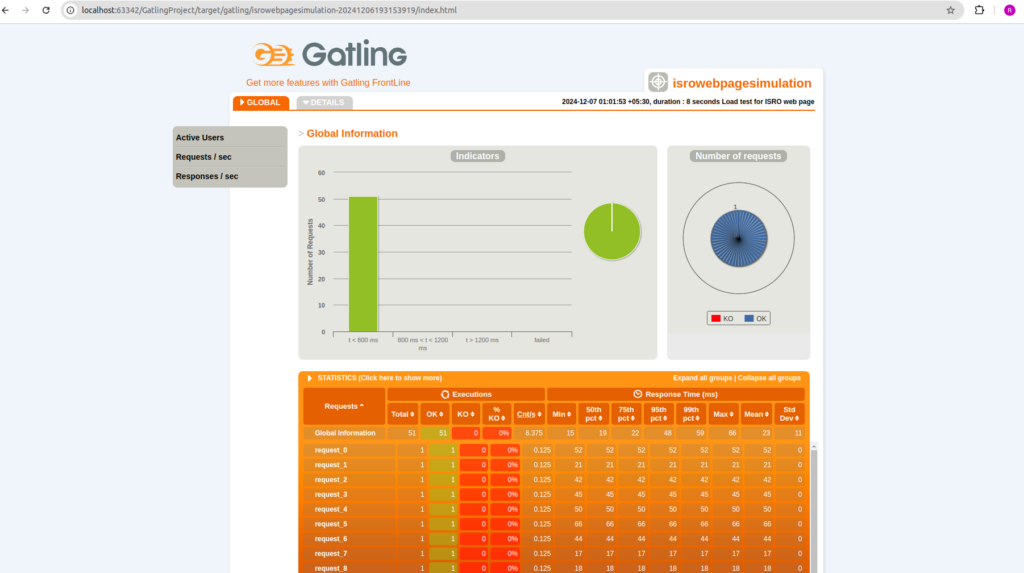Open Get more features with Gatling FrontLine link
This screenshot has width=1024, height=573.
coord(328,83)
